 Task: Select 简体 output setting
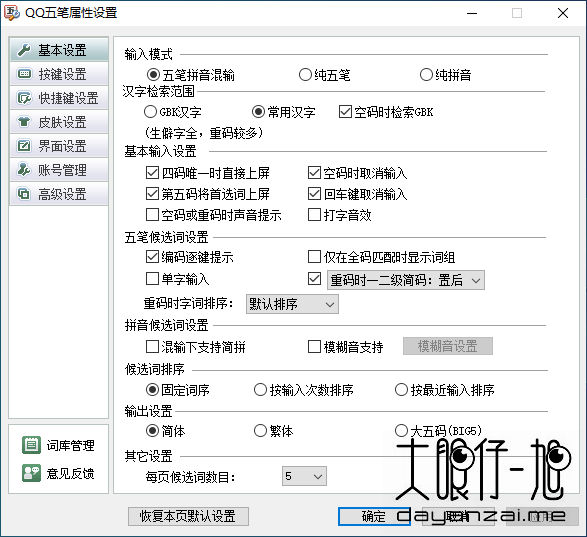tap(152, 431)
